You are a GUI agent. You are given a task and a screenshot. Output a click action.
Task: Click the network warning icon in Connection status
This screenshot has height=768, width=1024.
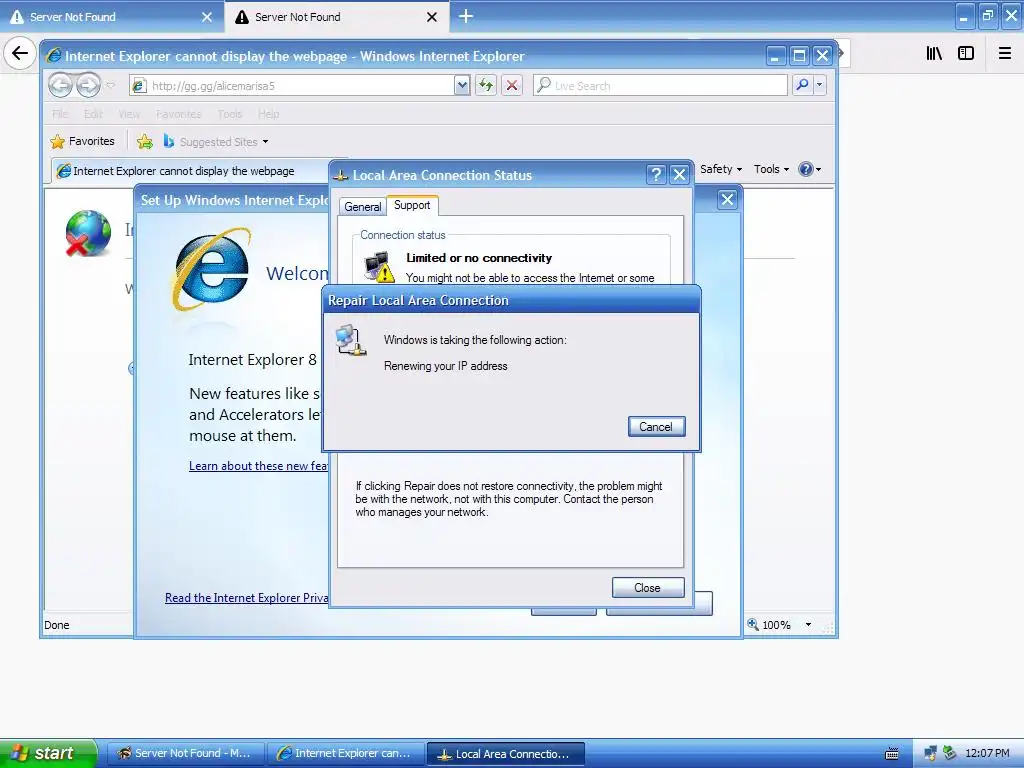click(x=379, y=267)
